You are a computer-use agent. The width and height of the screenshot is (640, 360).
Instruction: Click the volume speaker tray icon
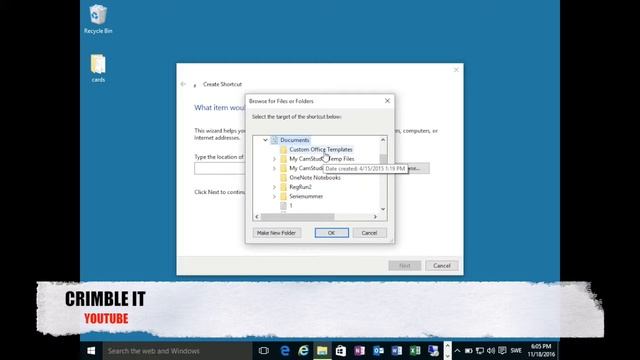491,351
